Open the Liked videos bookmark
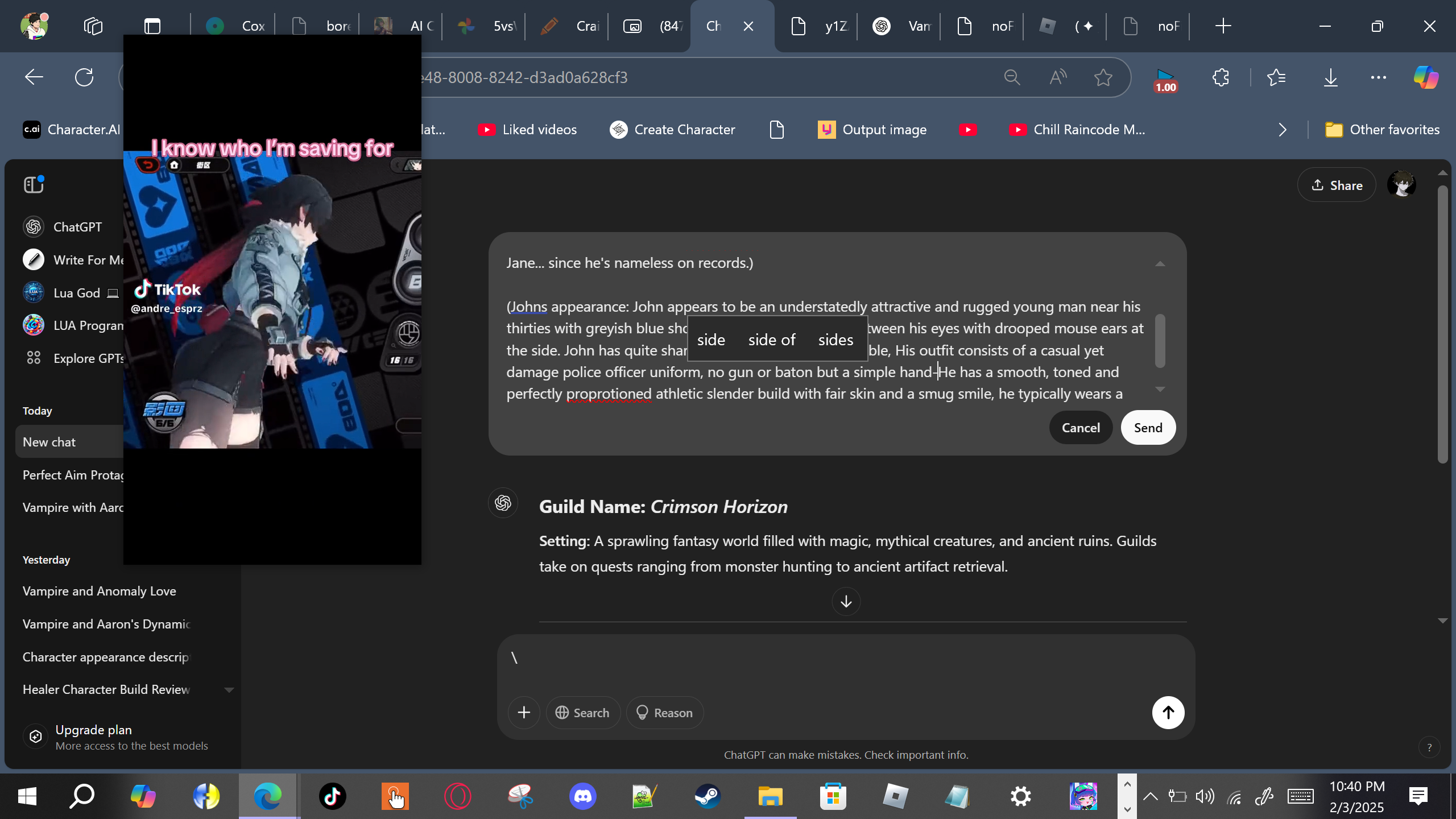Screen dimensions: 1456x819 [x=527, y=130]
